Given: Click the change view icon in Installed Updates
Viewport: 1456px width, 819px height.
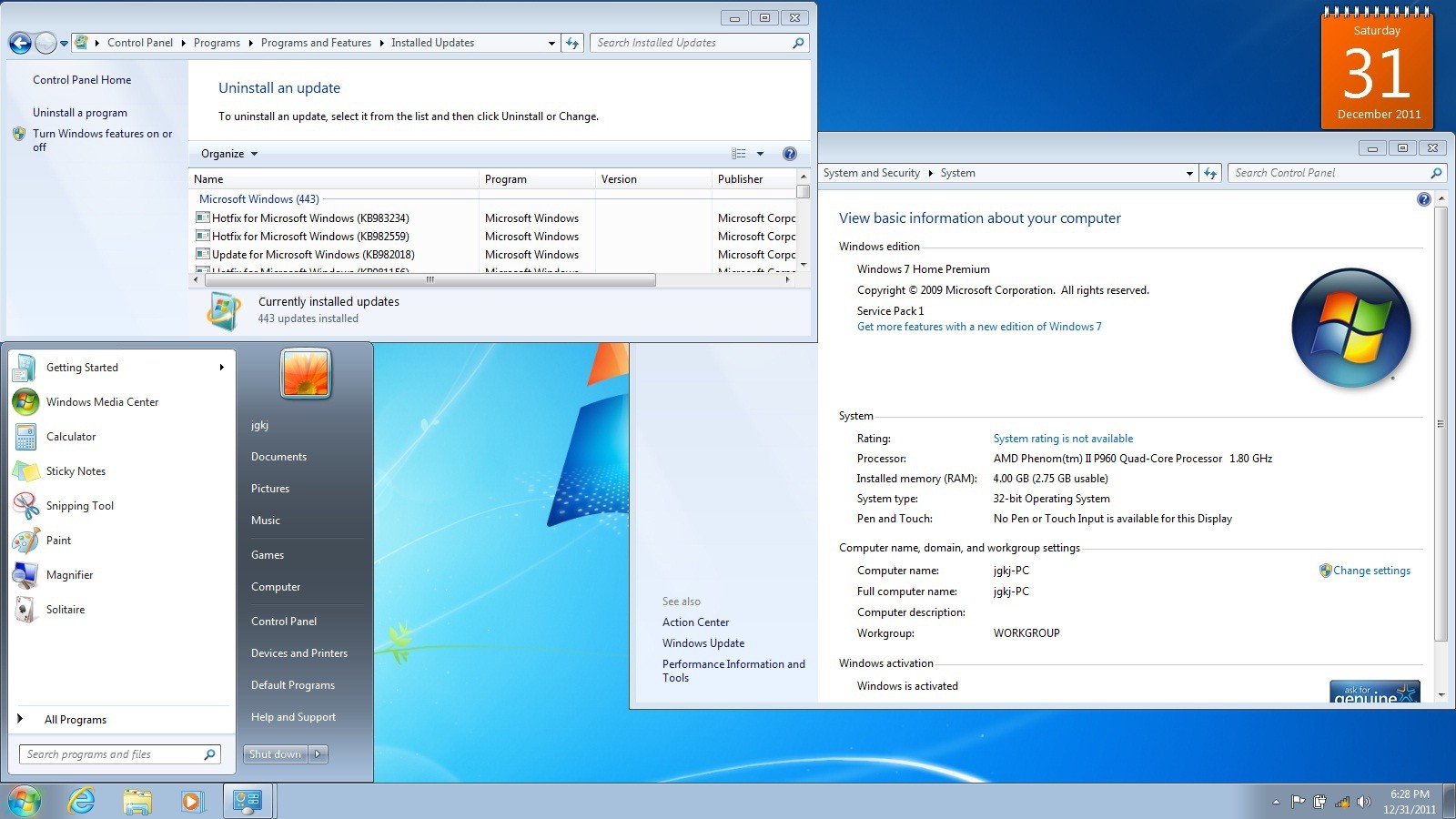Looking at the screenshot, I should pos(739,154).
